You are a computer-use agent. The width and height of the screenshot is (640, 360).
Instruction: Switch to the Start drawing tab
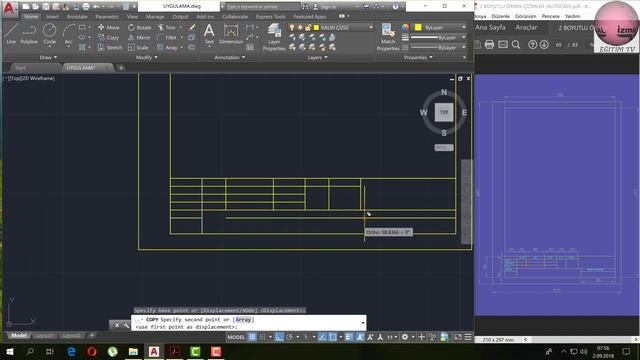pos(20,68)
